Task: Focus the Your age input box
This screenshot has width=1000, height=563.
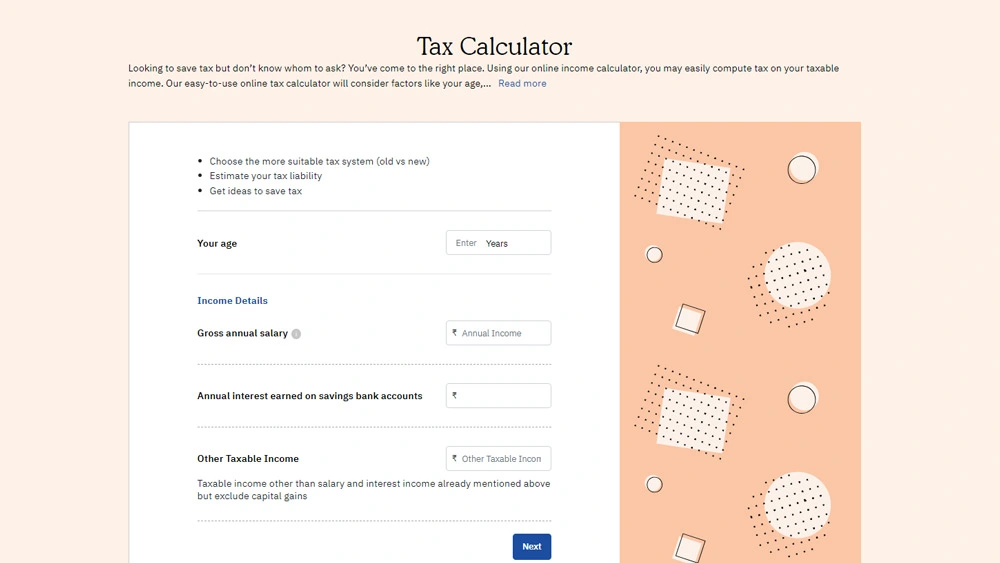Action: point(498,243)
